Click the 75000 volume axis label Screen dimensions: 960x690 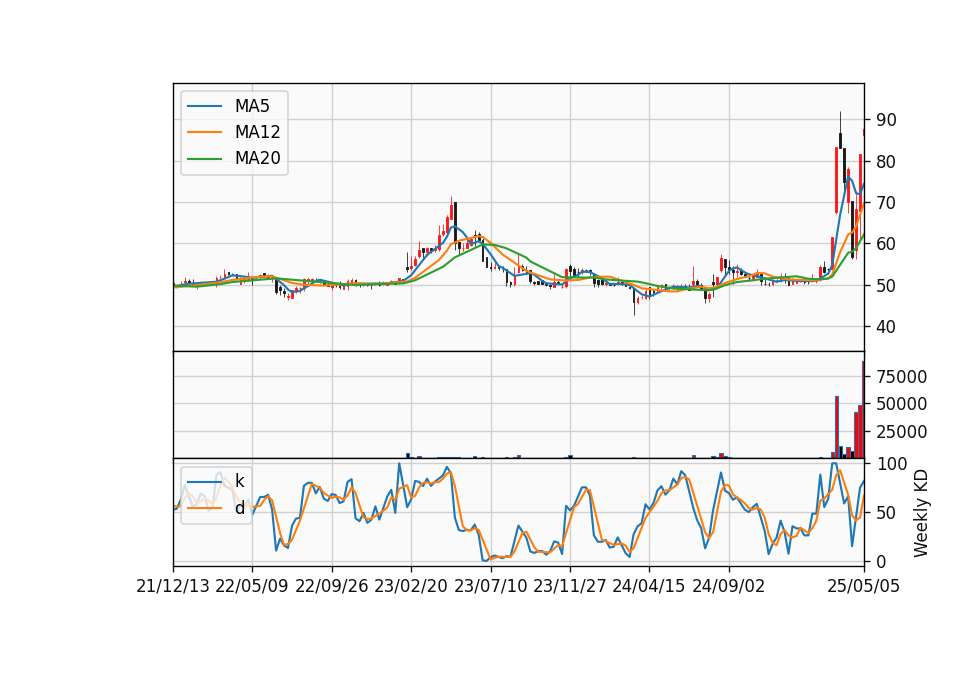click(901, 377)
